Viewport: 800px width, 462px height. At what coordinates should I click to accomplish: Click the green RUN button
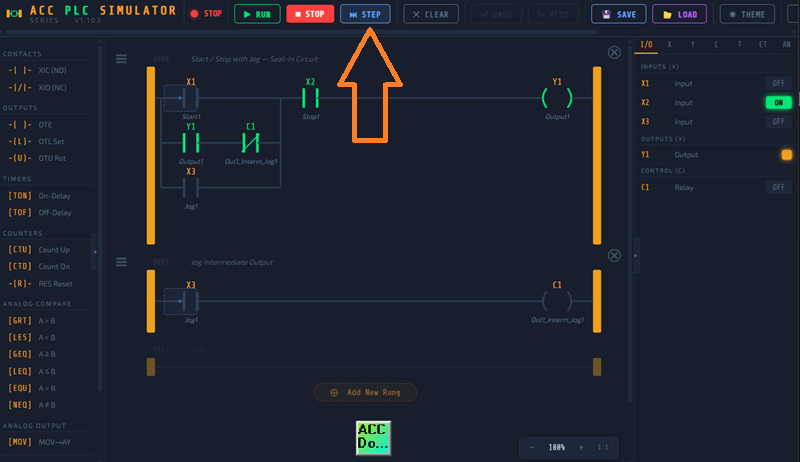(x=257, y=14)
